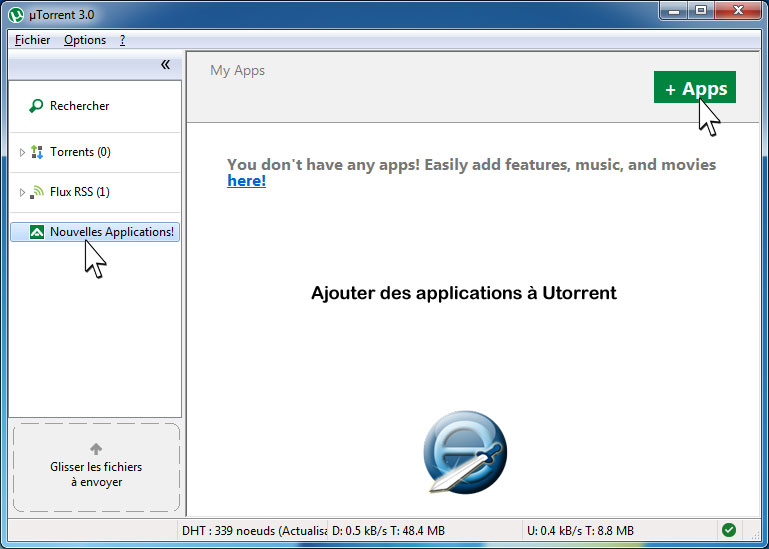Open the Options menu

[85, 40]
